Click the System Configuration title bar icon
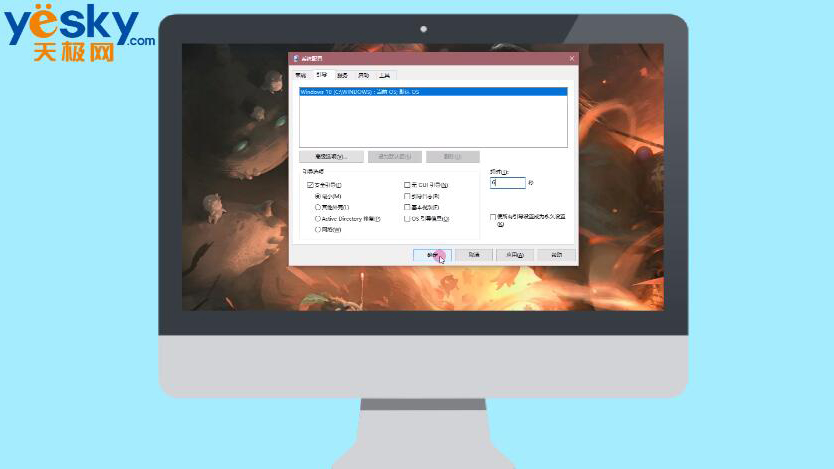The height and width of the screenshot is (469, 834). 296,58
